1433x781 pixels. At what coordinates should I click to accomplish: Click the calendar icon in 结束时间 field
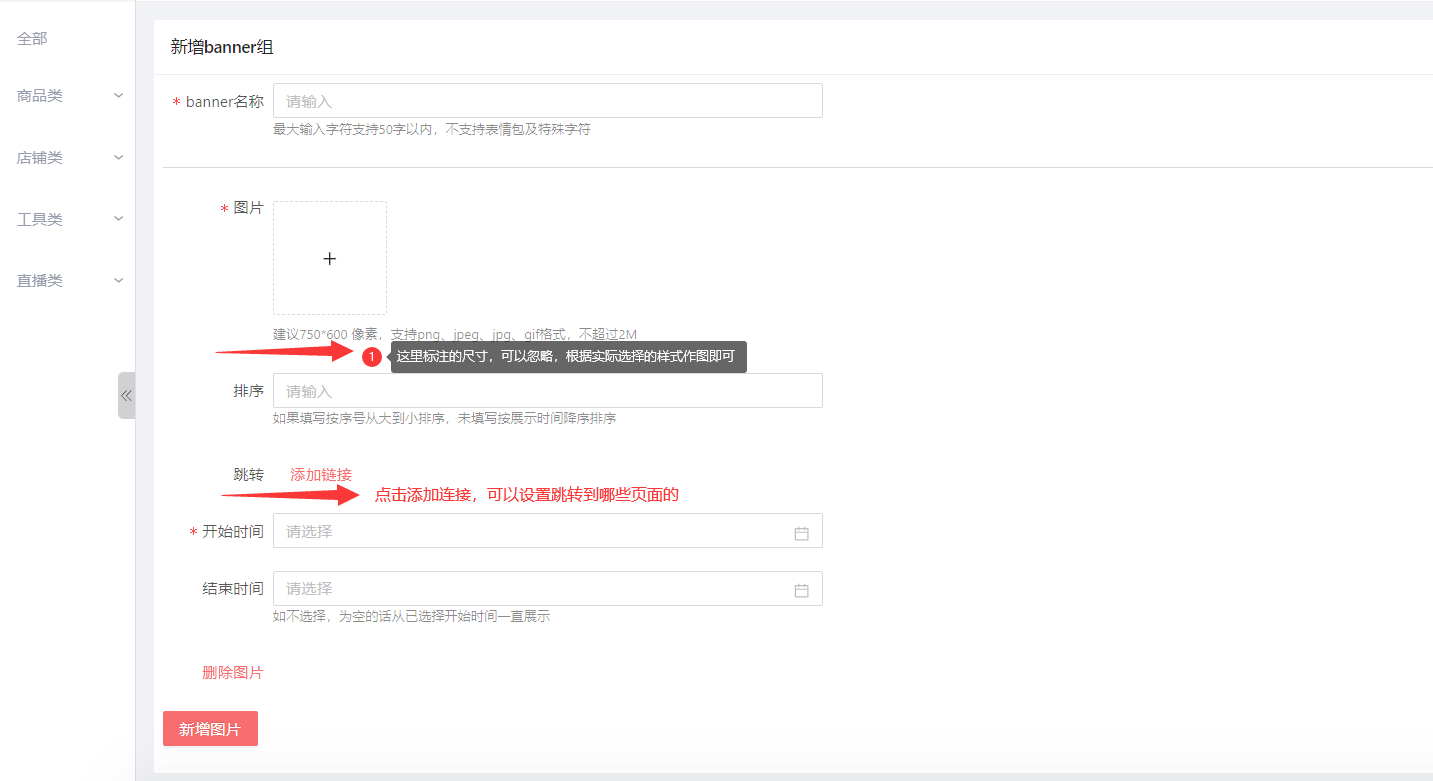click(x=801, y=590)
